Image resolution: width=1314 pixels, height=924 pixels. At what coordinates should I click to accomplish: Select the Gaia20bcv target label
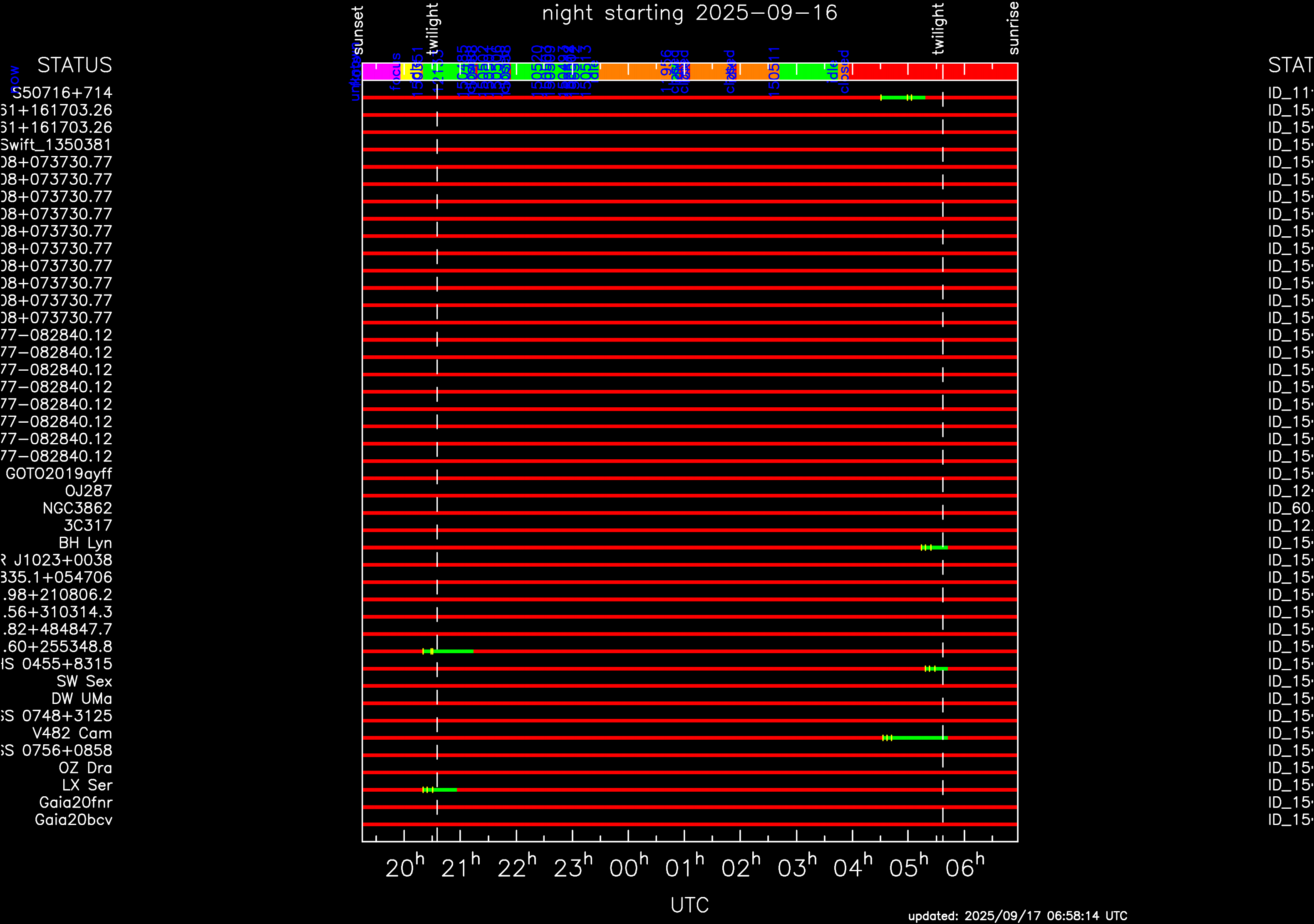73,819
